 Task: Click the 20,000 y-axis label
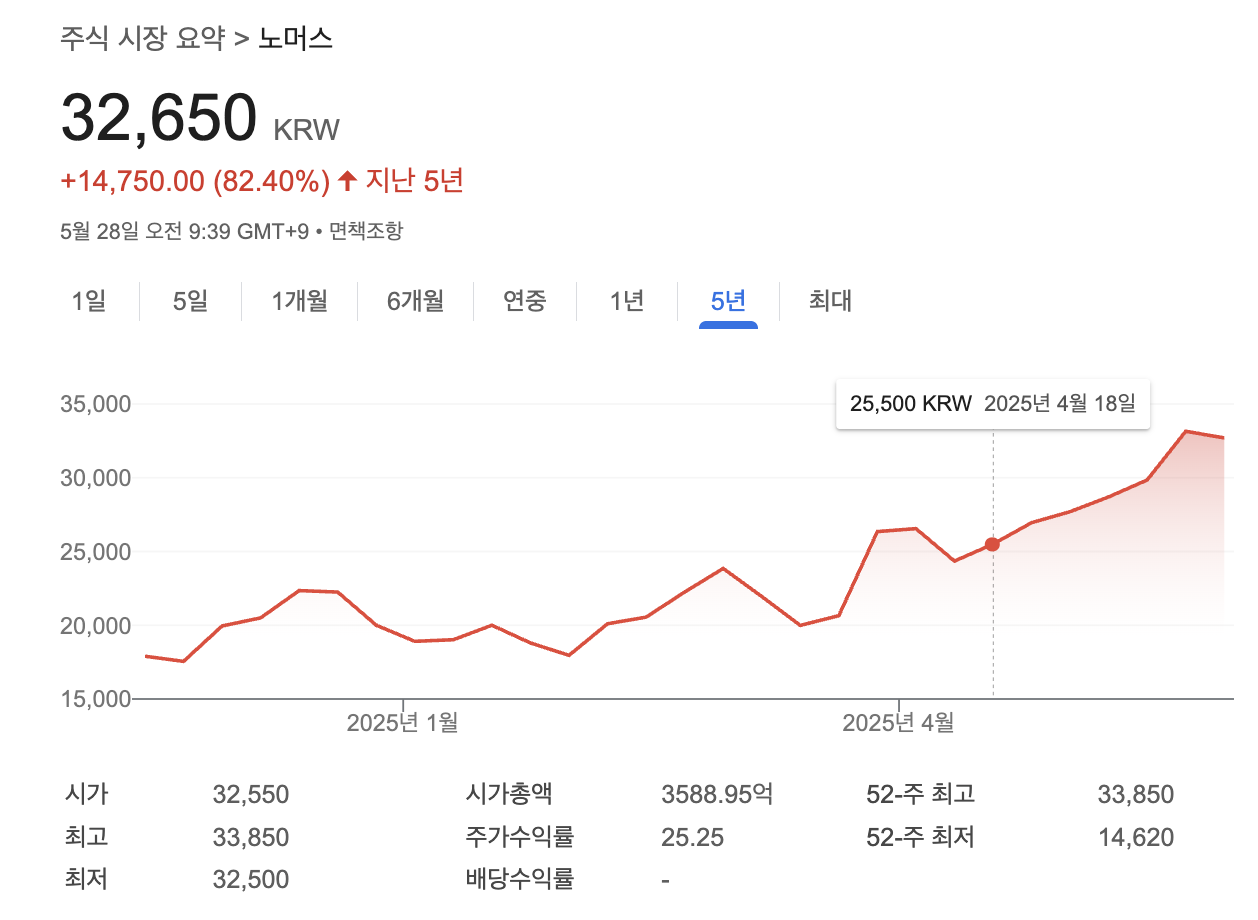pos(96,626)
